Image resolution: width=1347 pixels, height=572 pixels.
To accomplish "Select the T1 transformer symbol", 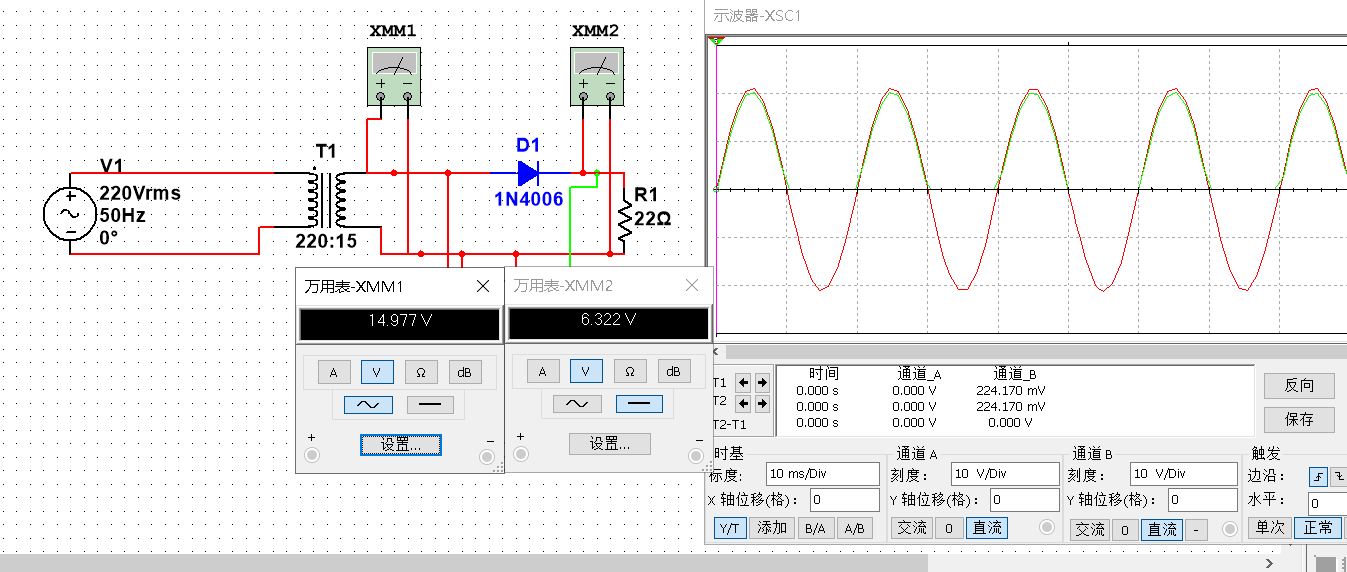I will (327, 199).
